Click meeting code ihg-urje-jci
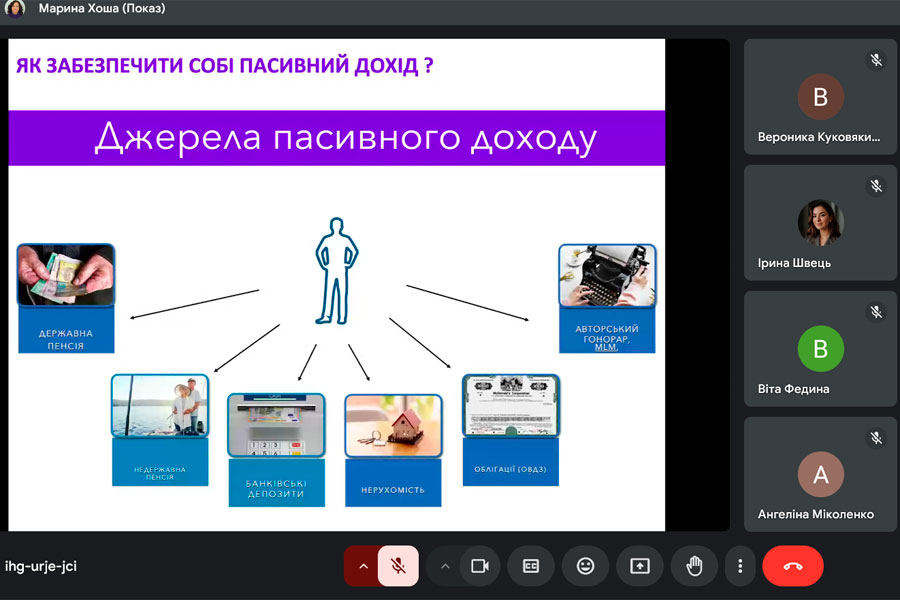Viewport: 900px width, 600px height. [x=41, y=566]
